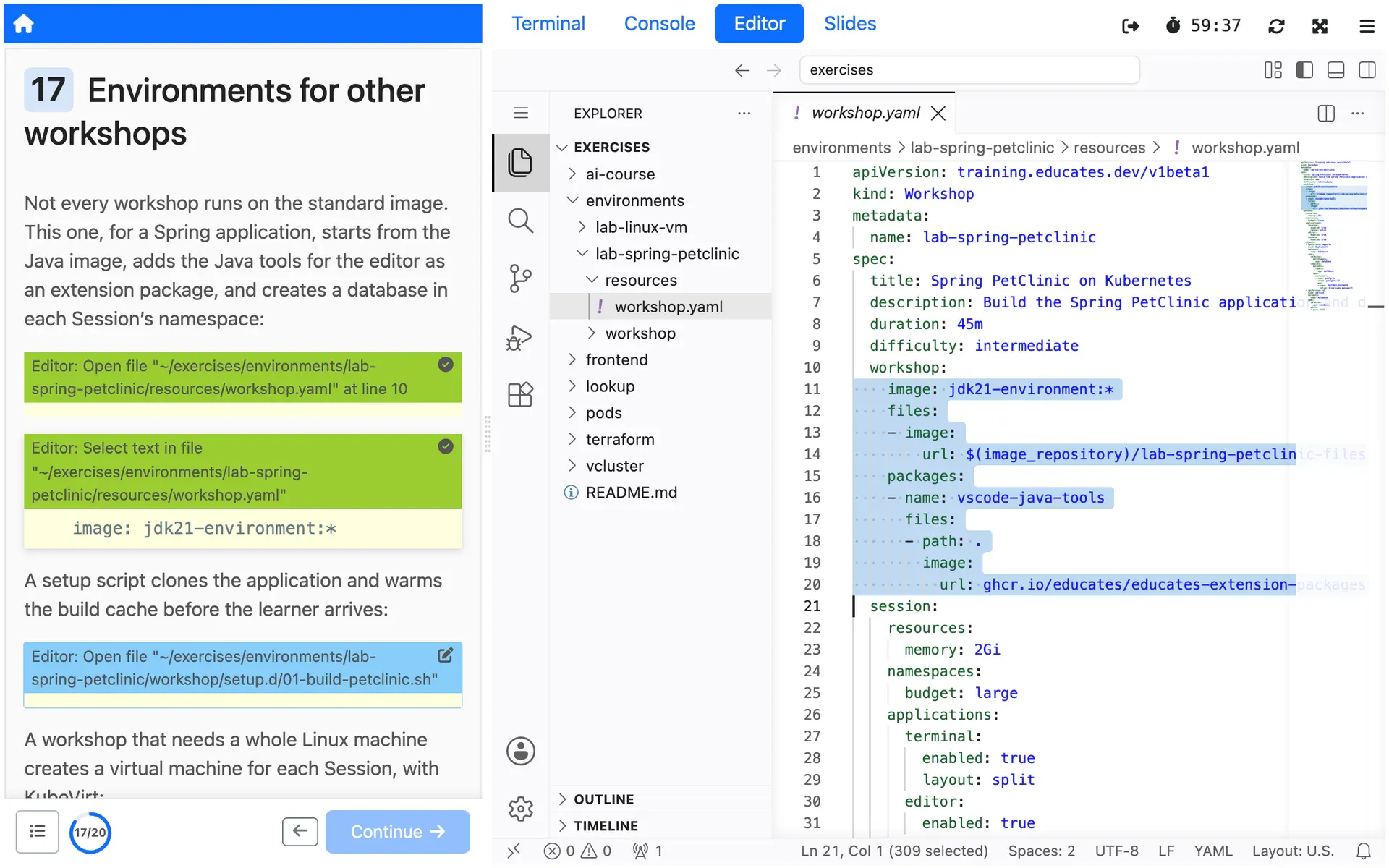Viewport: 1389px width, 868px height.
Task: Open the table of contents list button
Action: (37, 832)
